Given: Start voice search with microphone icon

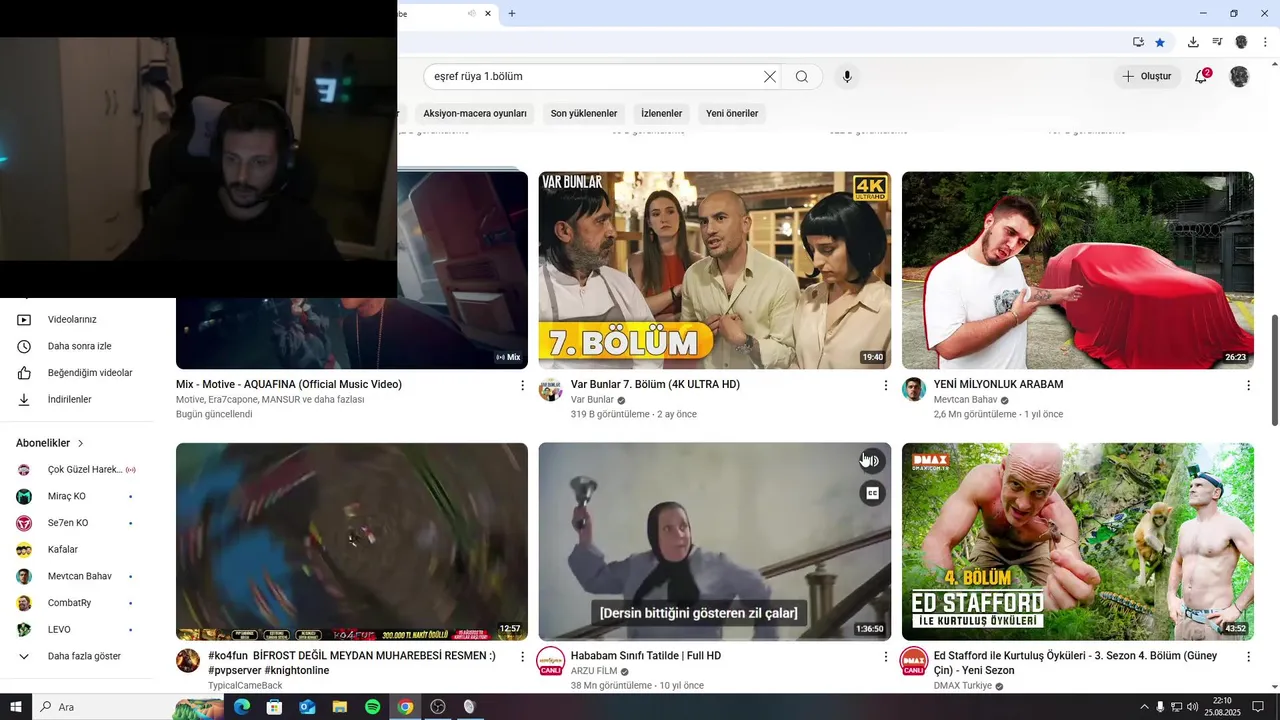Looking at the screenshot, I should [847, 77].
